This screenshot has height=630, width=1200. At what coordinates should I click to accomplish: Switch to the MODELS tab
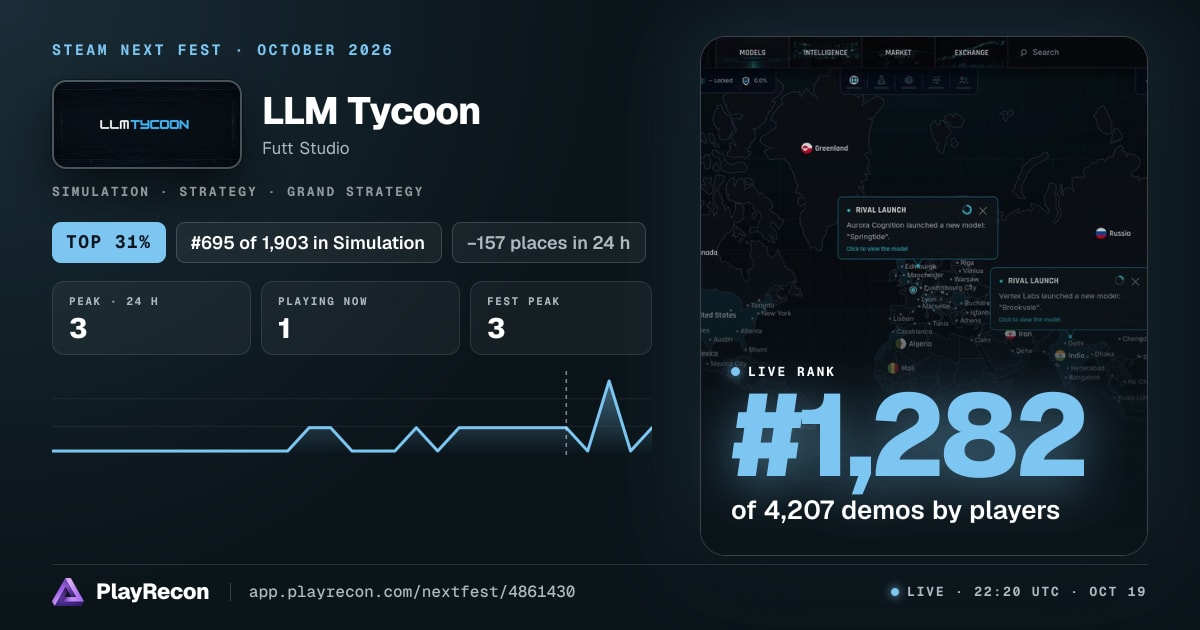(x=753, y=53)
